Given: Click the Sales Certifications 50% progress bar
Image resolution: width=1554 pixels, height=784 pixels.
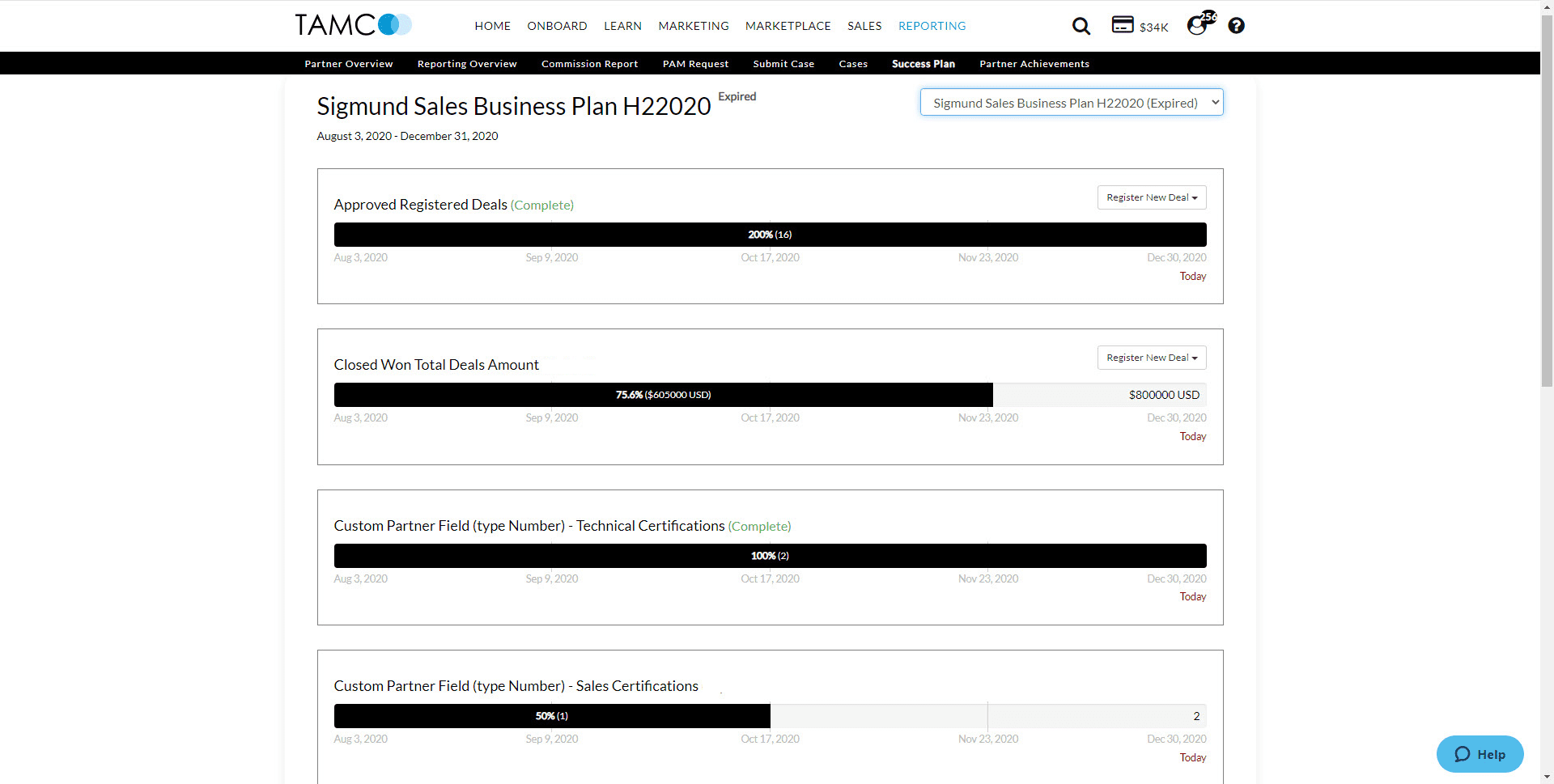Looking at the screenshot, I should click(x=551, y=716).
